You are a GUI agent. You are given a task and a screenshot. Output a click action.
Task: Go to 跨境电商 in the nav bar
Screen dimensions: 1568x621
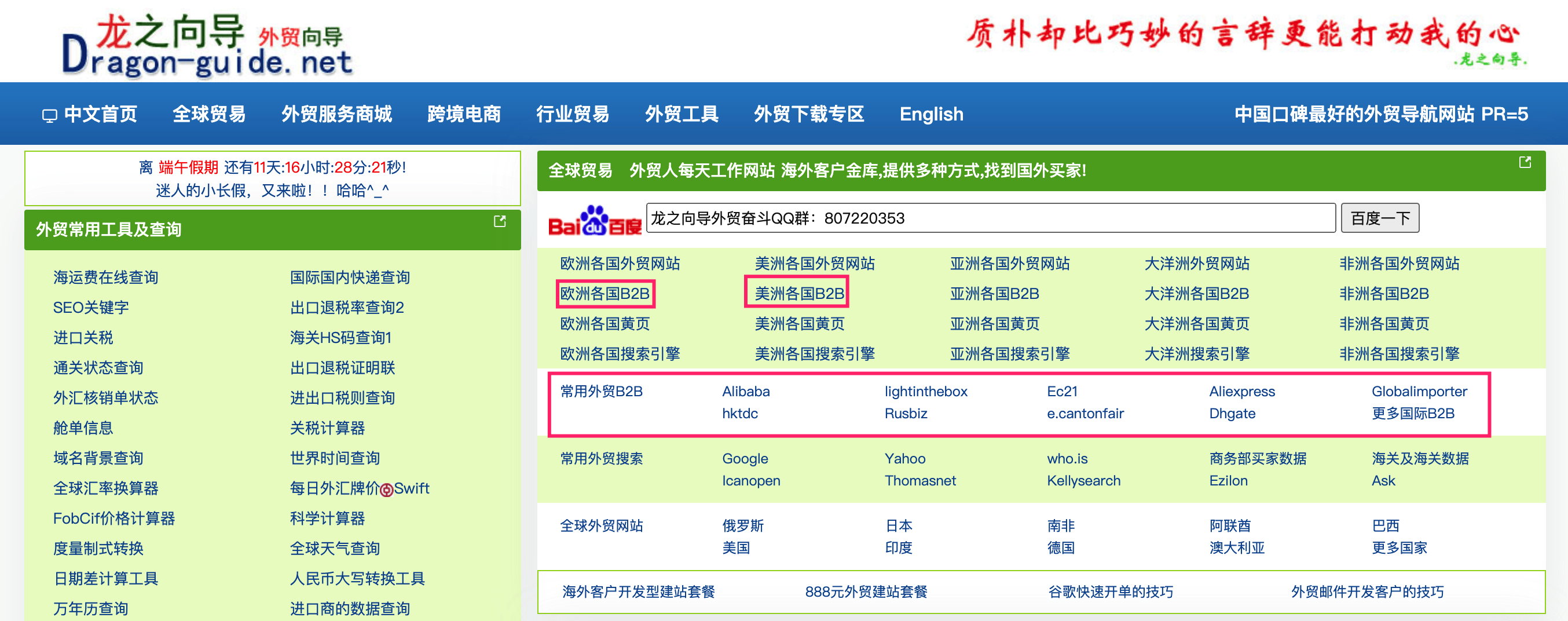464,114
